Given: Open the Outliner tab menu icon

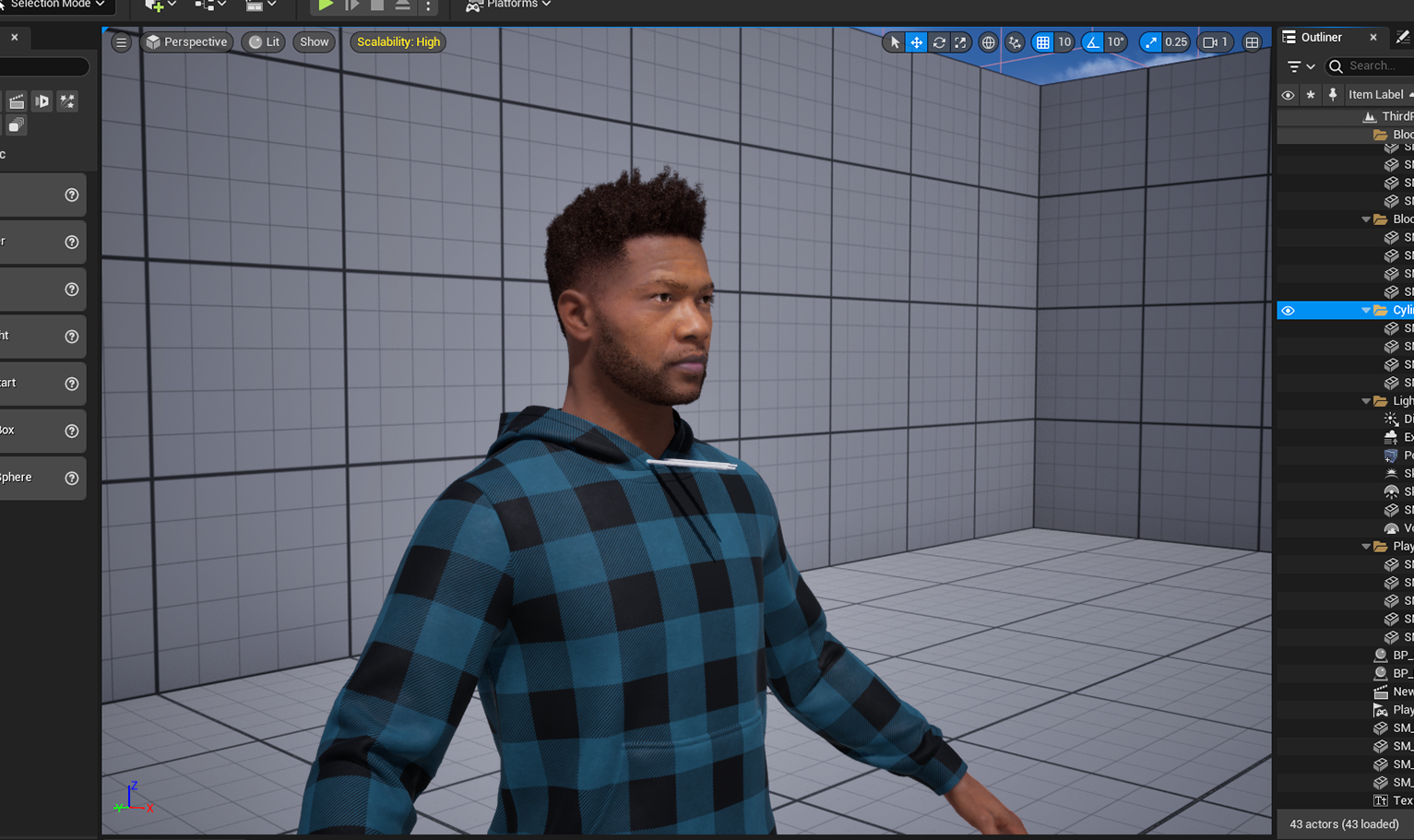Looking at the screenshot, I should click(1289, 37).
